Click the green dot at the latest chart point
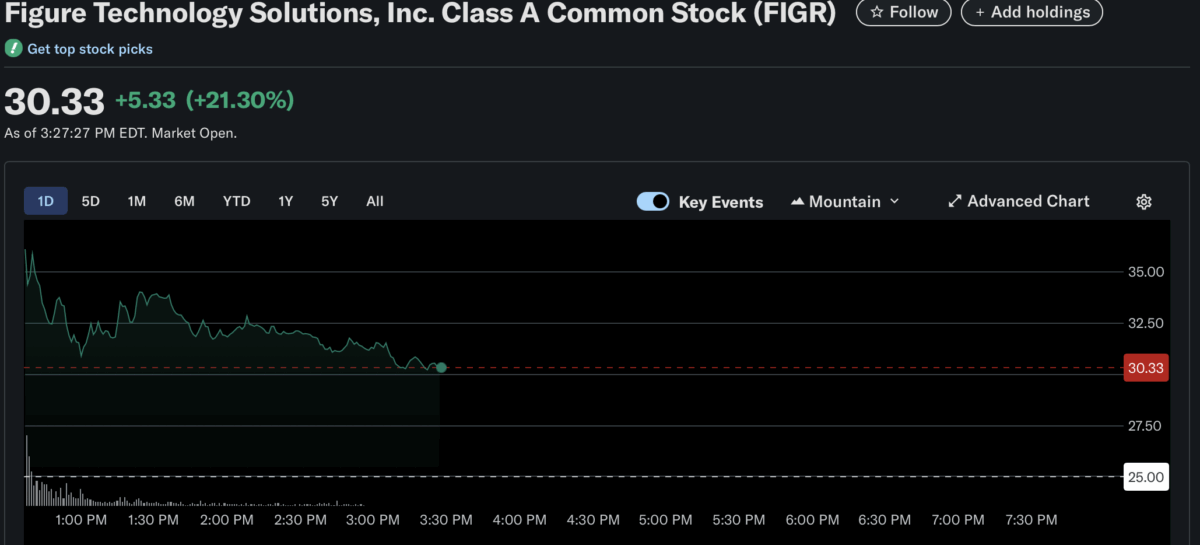The width and height of the screenshot is (1200, 545). [x=441, y=368]
